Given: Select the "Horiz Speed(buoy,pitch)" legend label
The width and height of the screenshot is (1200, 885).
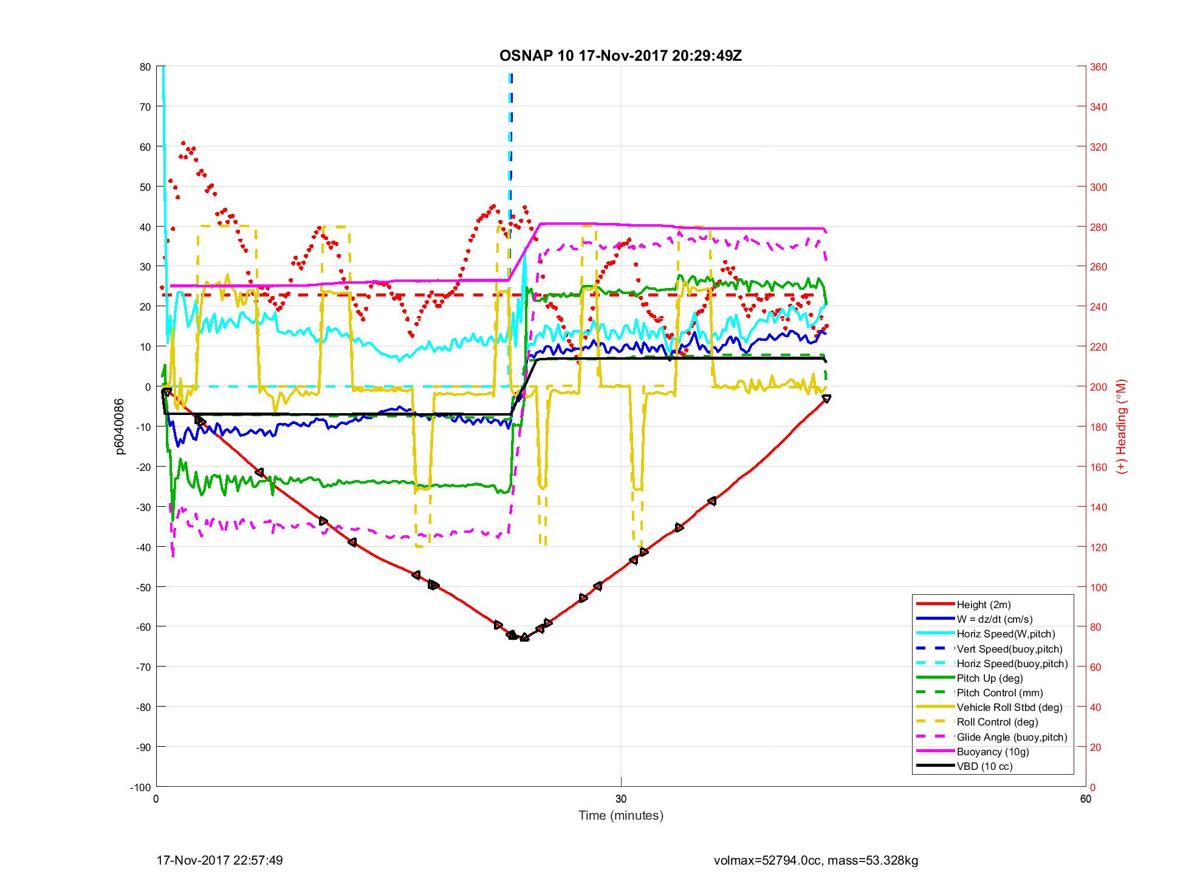Looking at the screenshot, I should tap(1012, 664).
